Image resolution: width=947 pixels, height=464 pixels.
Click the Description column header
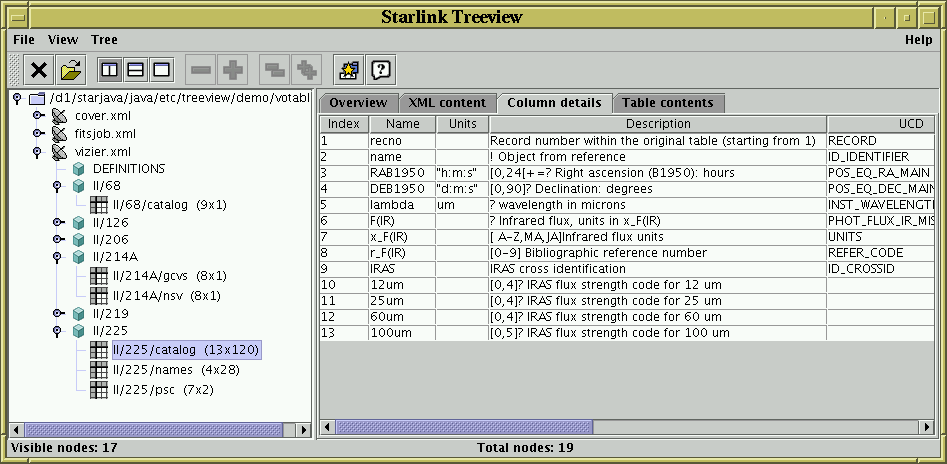tap(657, 124)
